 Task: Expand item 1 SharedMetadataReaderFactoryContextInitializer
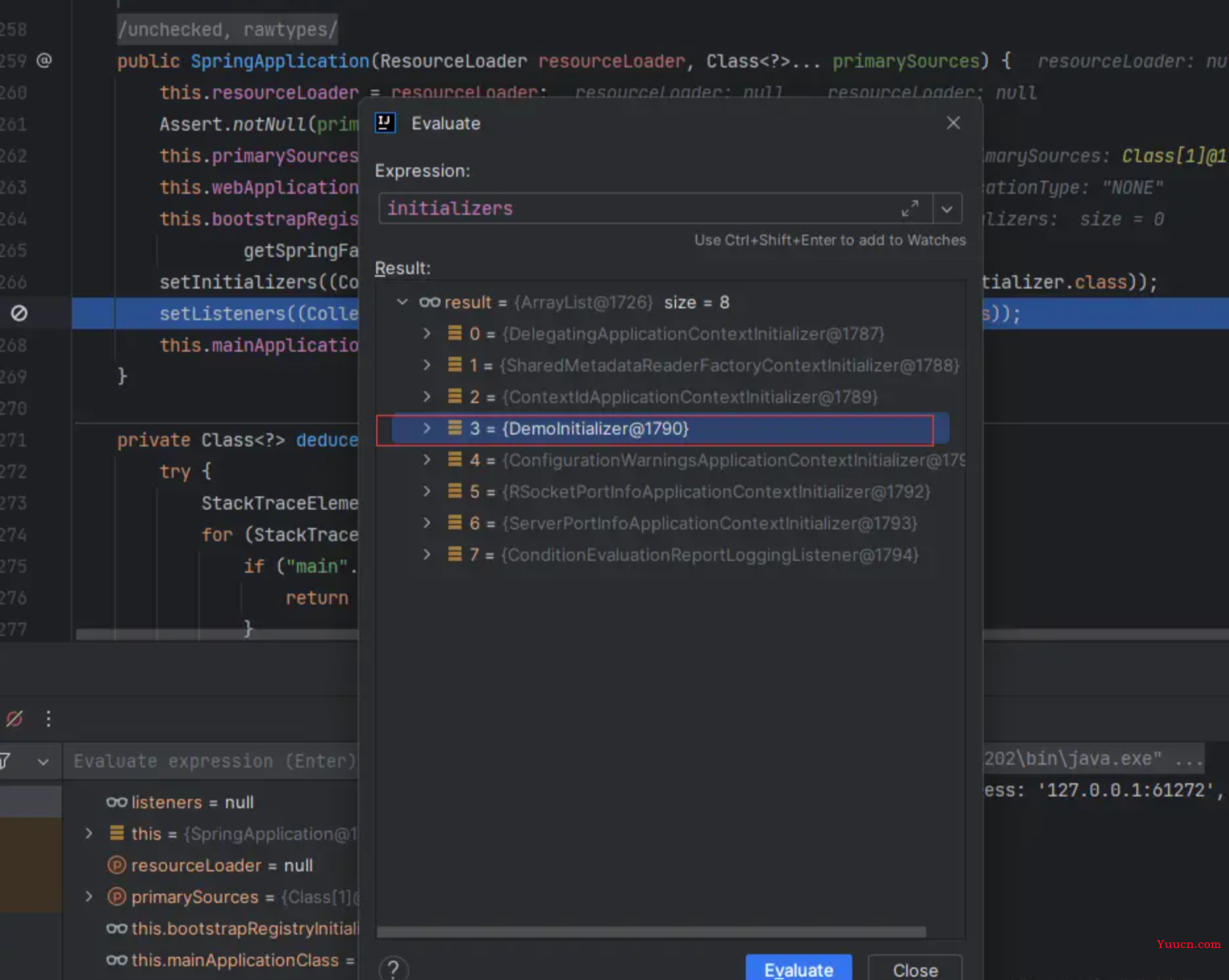(427, 365)
